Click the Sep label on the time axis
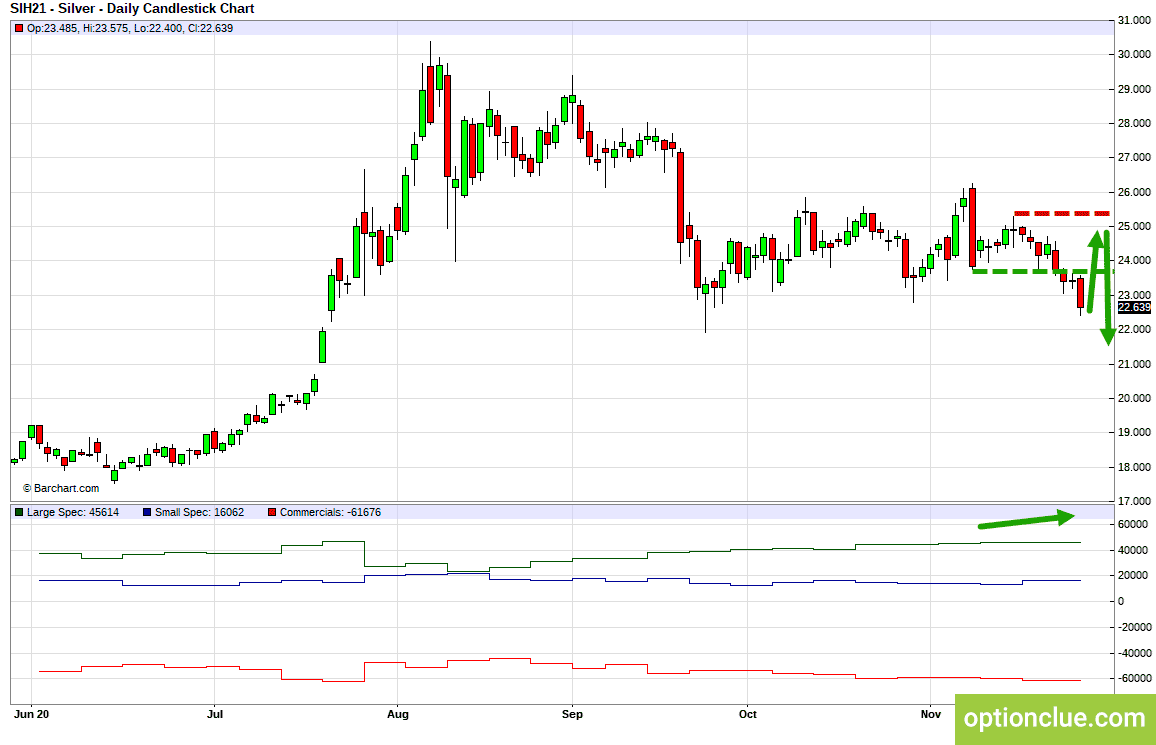The image size is (1156, 745). 572,714
